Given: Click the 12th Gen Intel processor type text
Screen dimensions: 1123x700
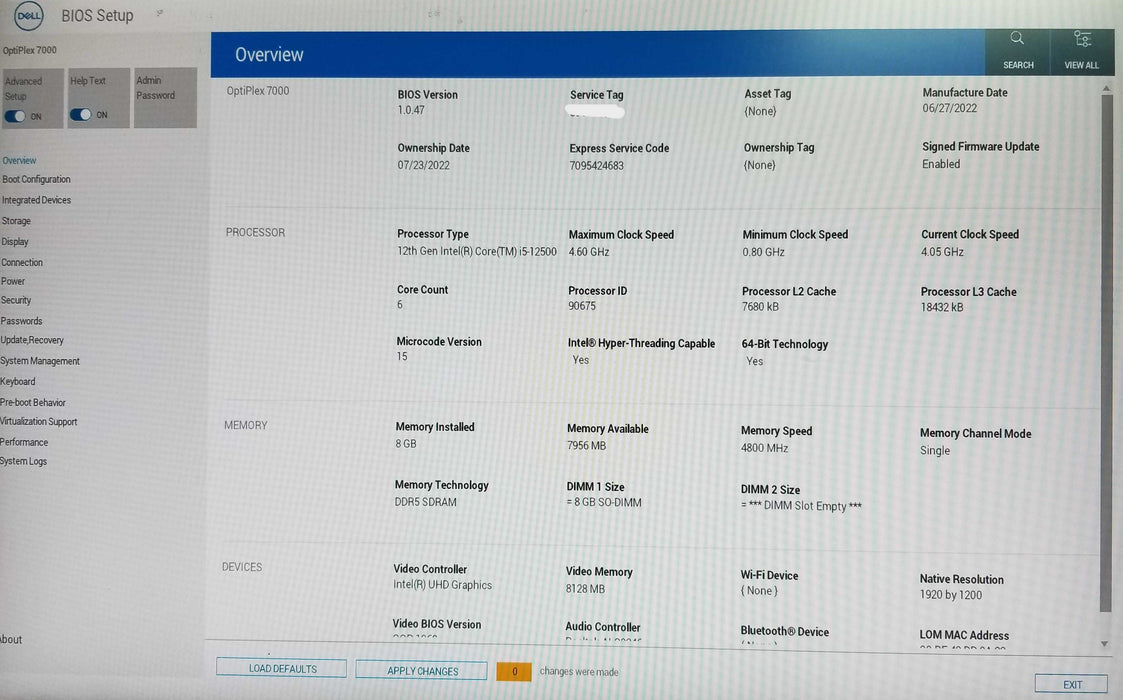Looking at the screenshot, I should [x=477, y=251].
